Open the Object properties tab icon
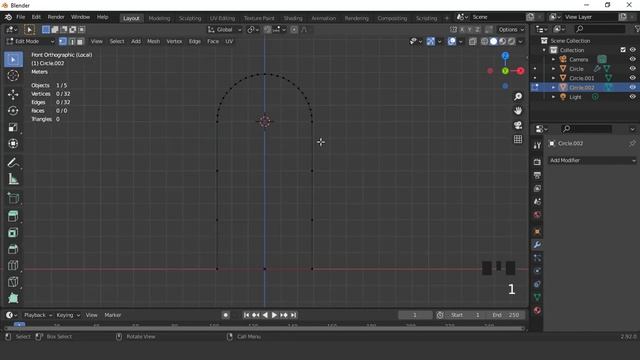Image resolution: width=640 pixels, height=360 pixels. click(x=537, y=231)
